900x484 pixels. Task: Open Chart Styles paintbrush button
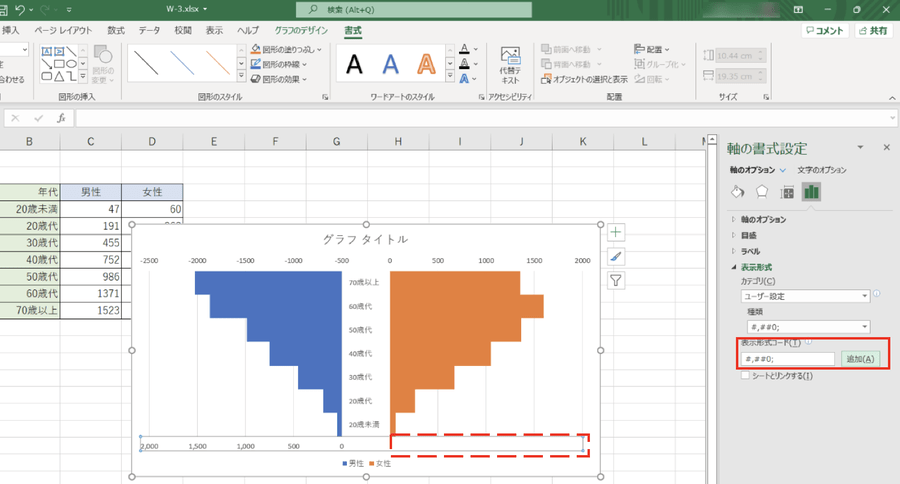pyautogui.click(x=616, y=257)
